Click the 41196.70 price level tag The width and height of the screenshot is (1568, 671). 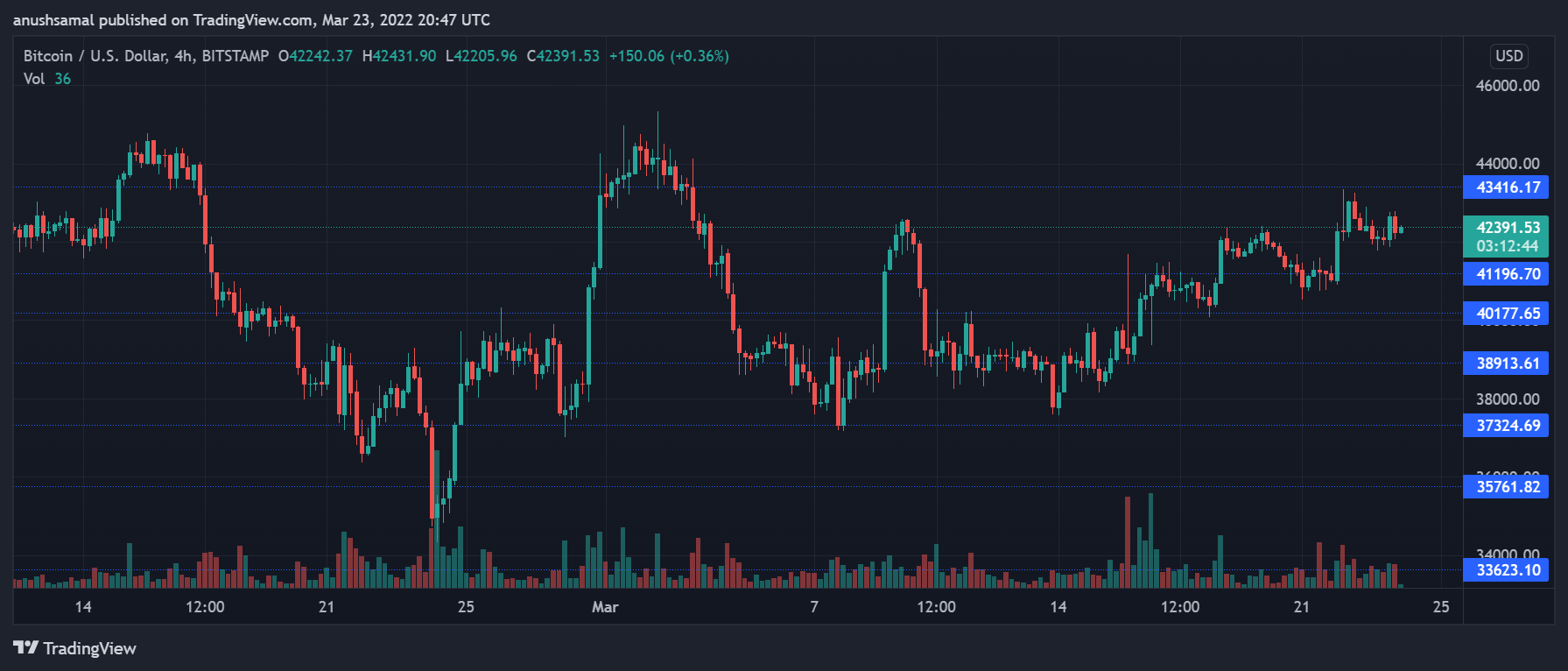click(x=1506, y=274)
